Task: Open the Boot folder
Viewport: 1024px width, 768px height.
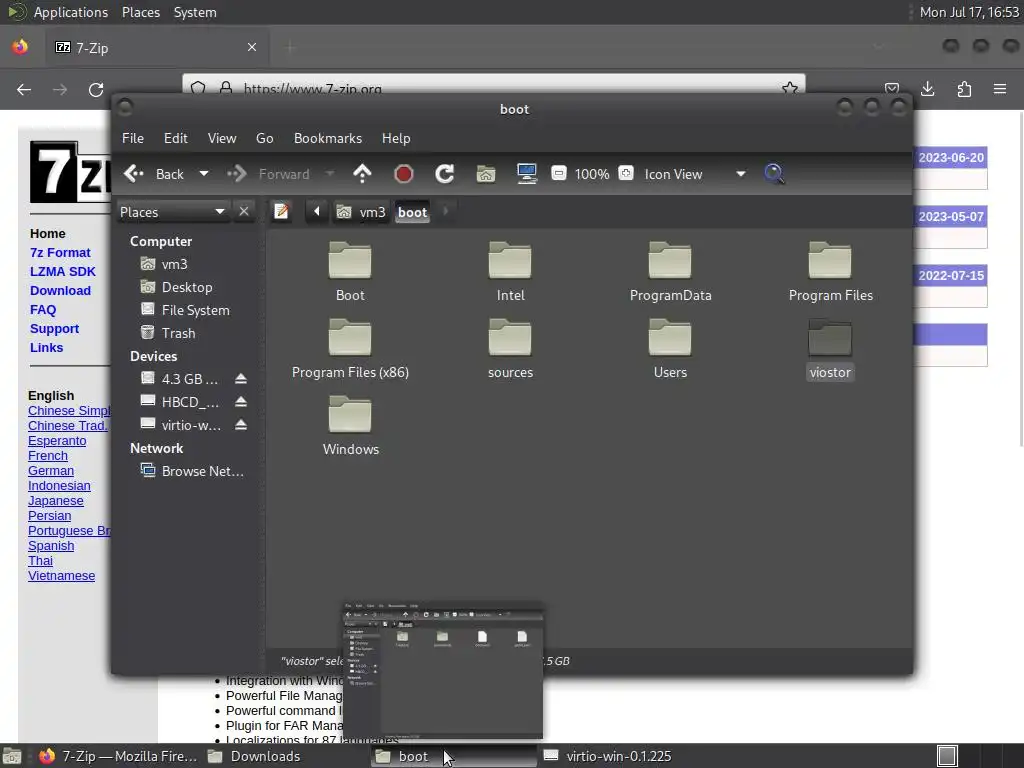Action: pos(350,271)
